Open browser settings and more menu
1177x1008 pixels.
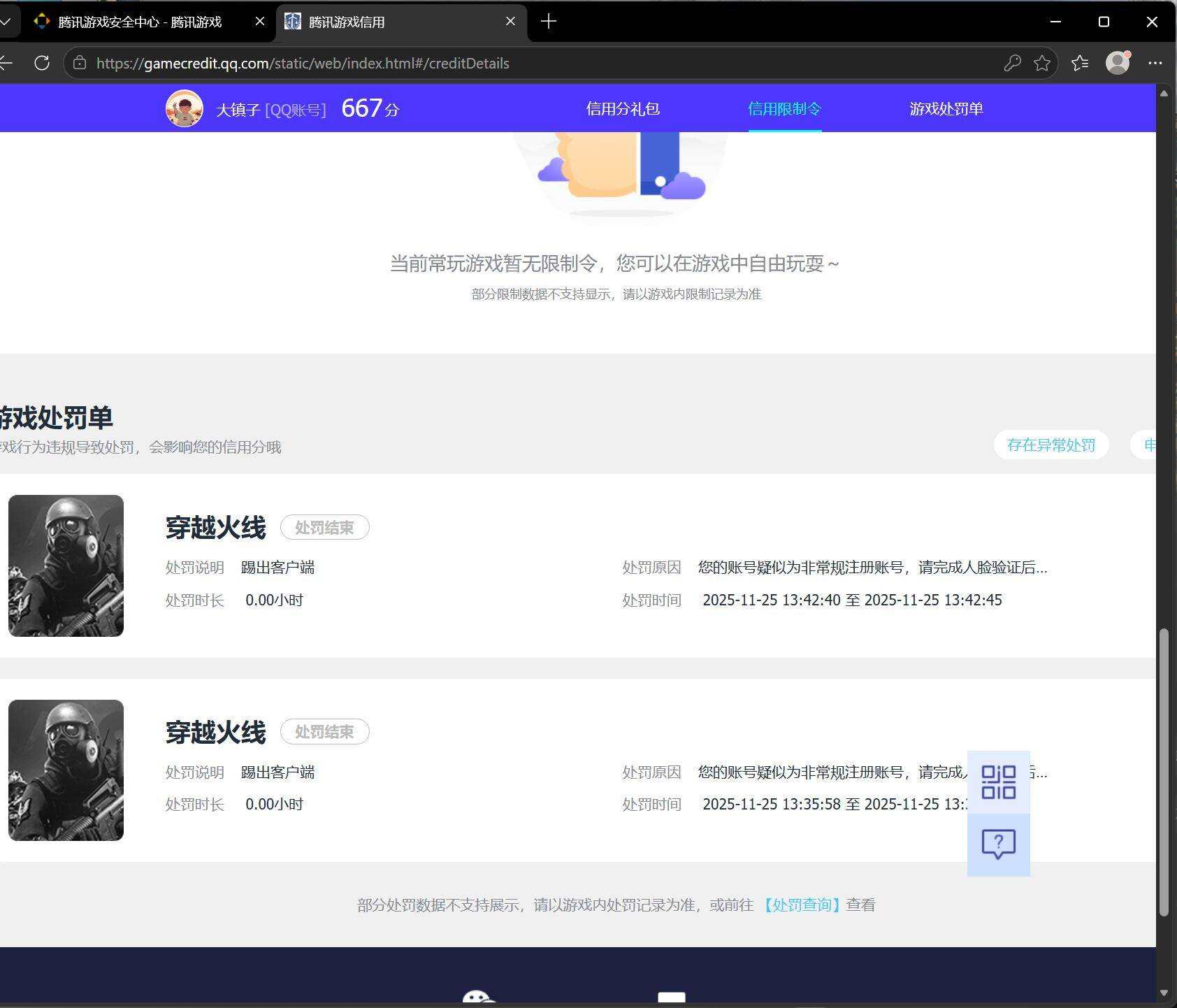[x=1155, y=63]
